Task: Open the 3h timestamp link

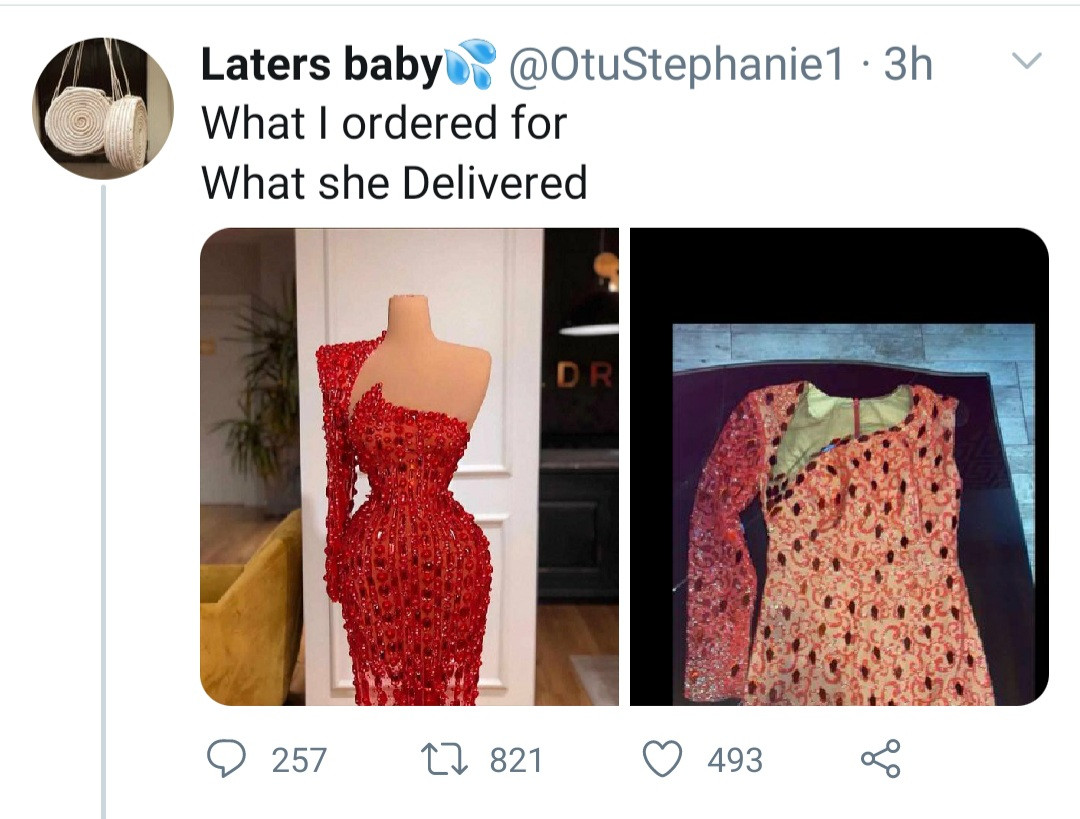Action: point(909,66)
